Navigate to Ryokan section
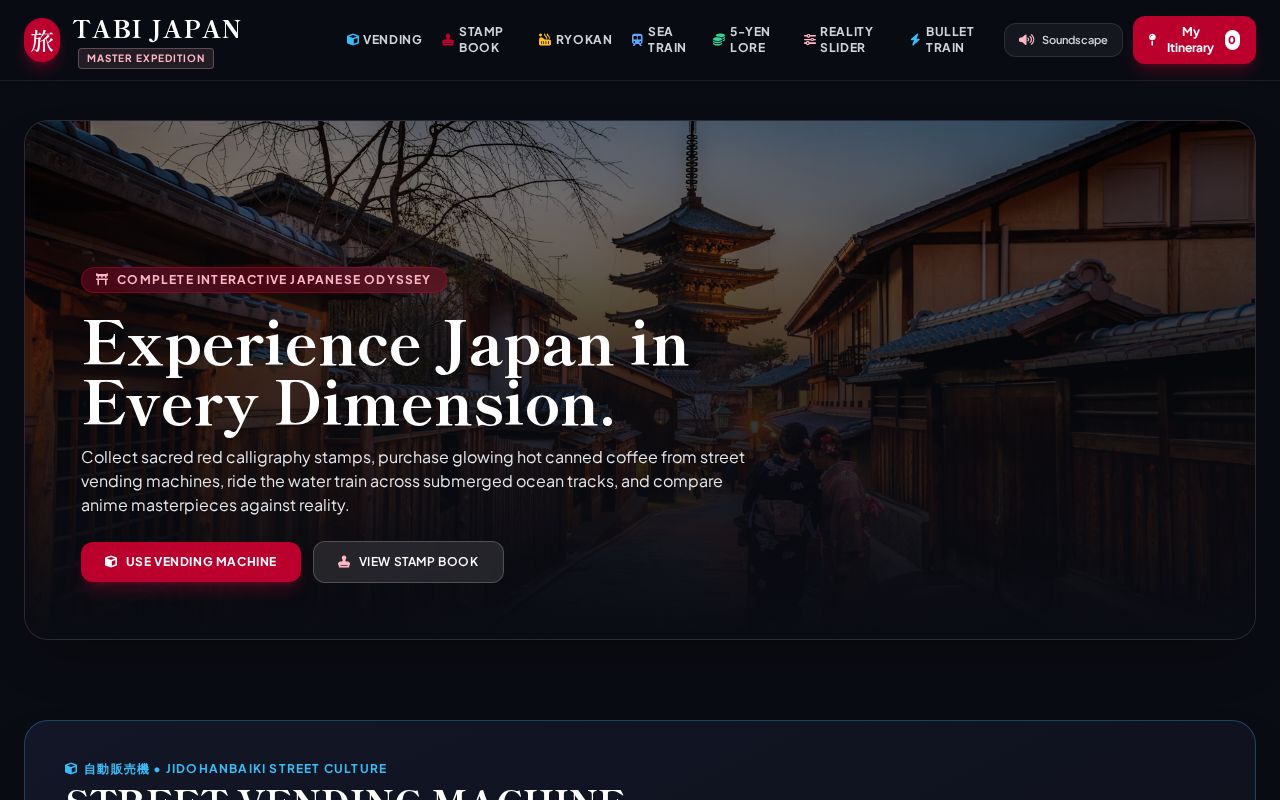The width and height of the screenshot is (1280, 800). pyautogui.click(x=575, y=40)
